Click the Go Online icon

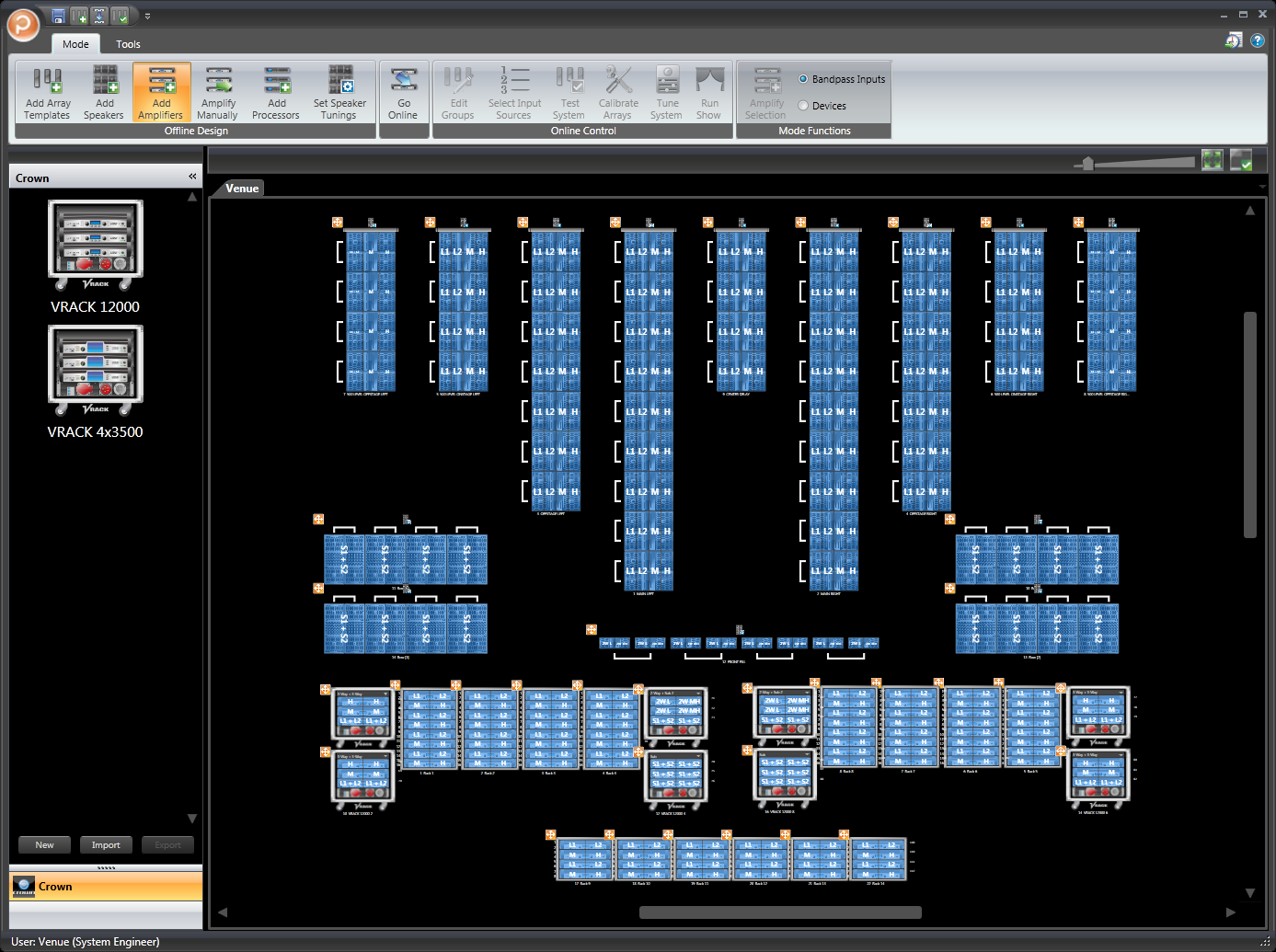coord(404,92)
